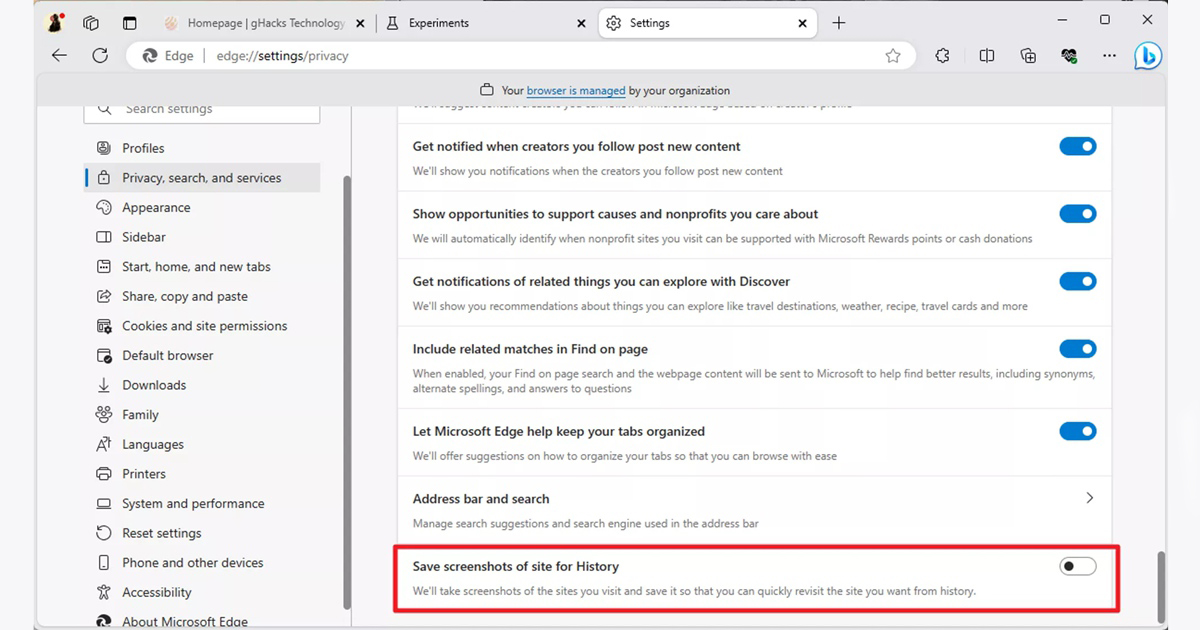Image resolution: width=1200 pixels, height=630 pixels.
Task: Open Profiles settings section
Action: click(x=202, y=148)
